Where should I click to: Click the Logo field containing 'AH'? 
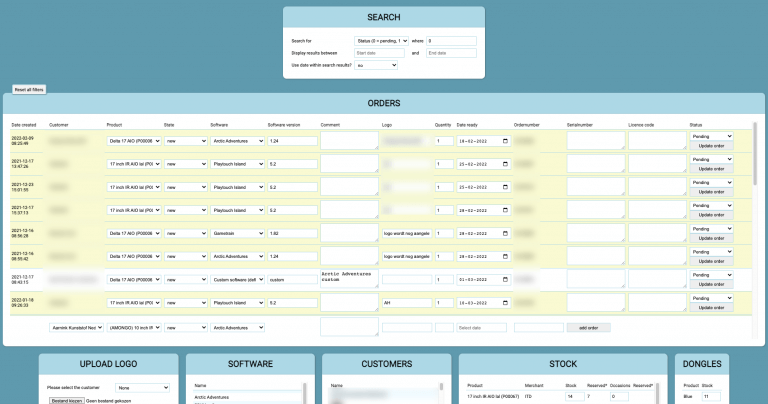click(406, 302)
